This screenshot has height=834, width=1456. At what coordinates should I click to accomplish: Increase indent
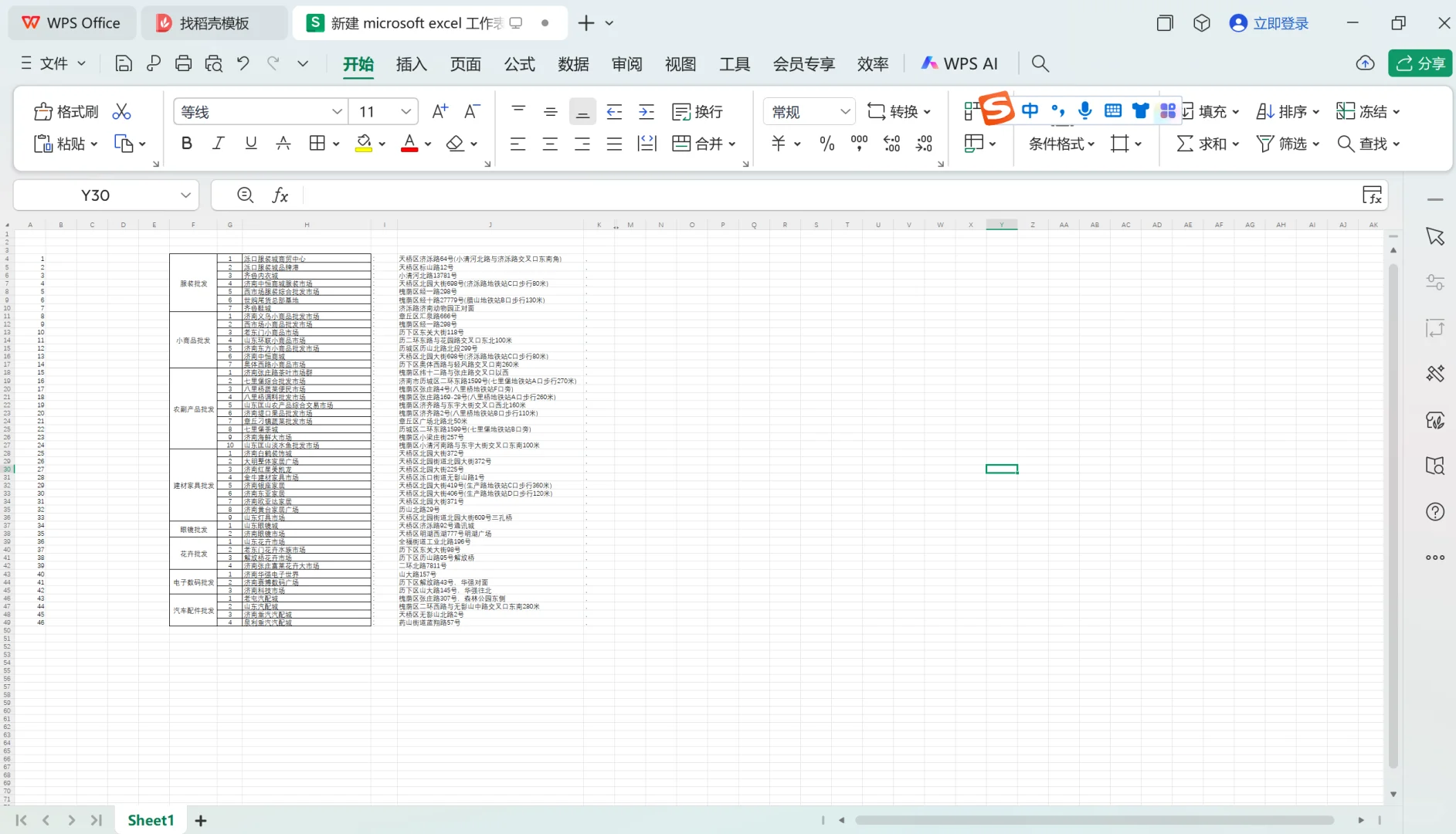[647, 112]
